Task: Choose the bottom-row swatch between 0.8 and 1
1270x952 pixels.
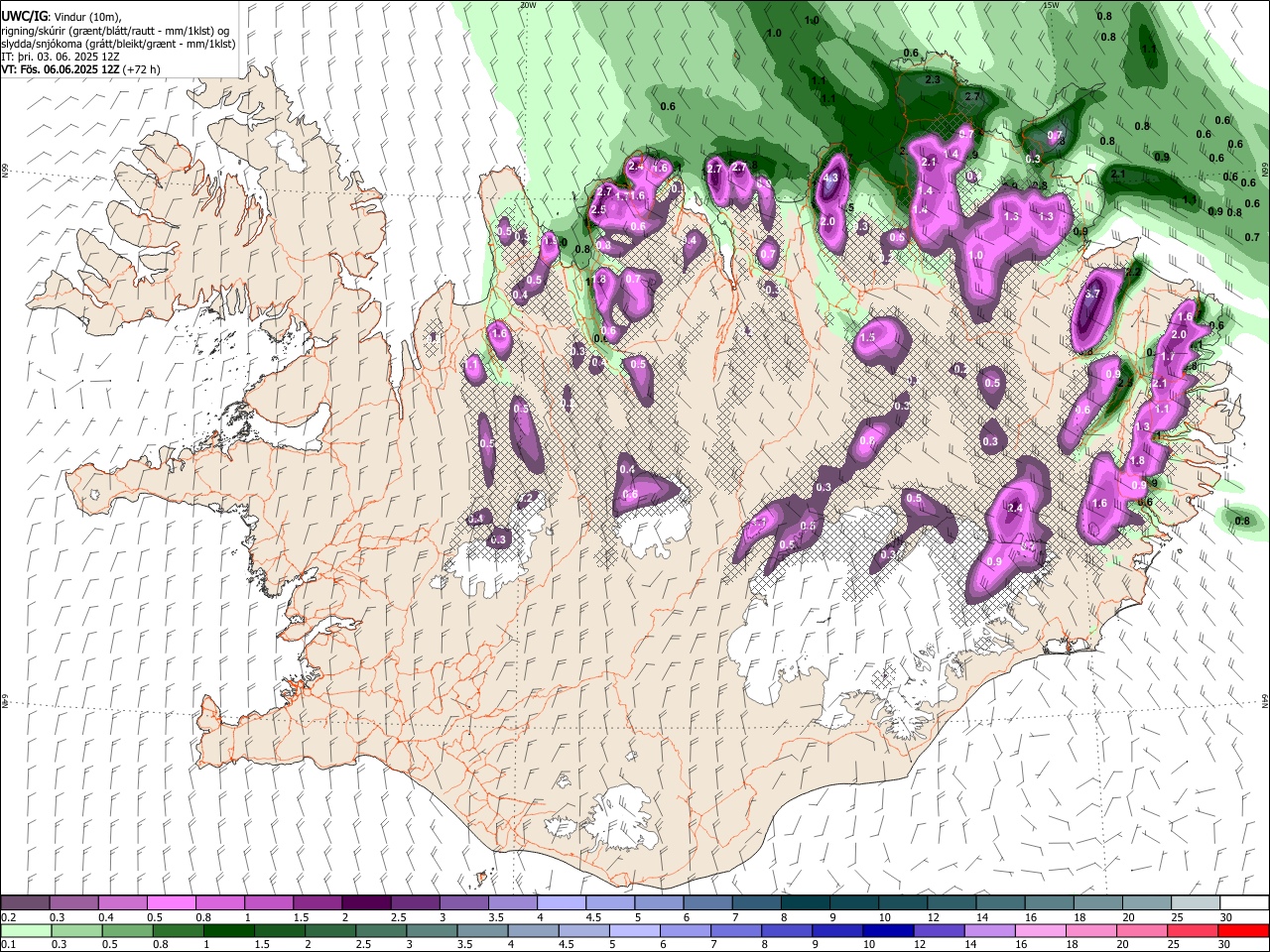Action: [178, 930]
